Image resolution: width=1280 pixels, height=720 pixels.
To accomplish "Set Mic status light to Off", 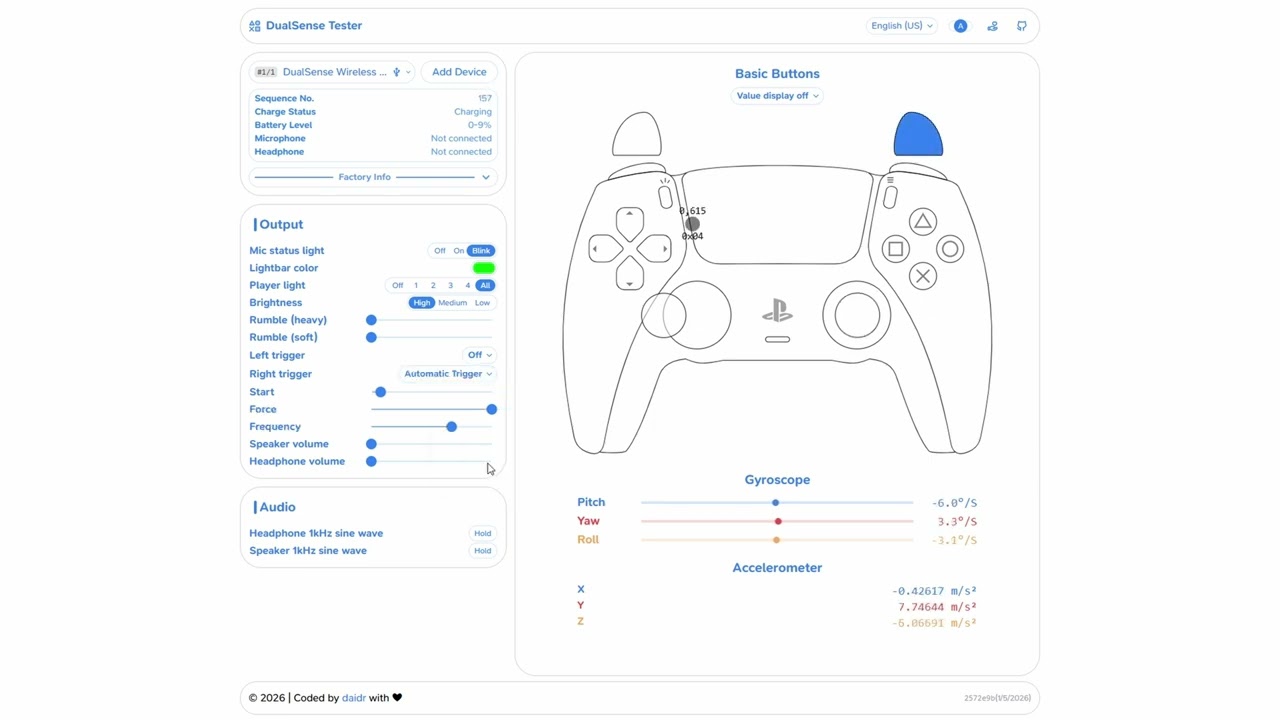I will point(440,251).
